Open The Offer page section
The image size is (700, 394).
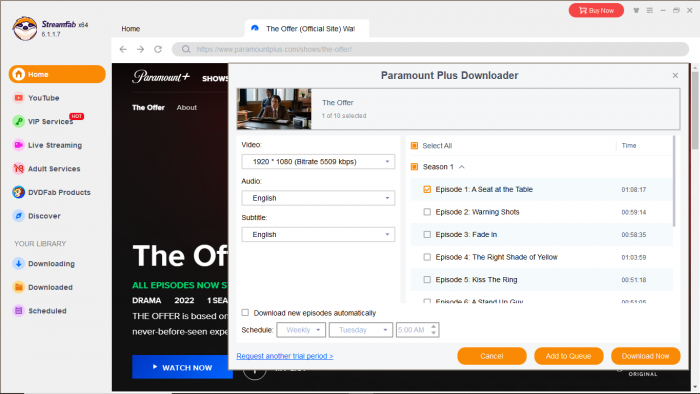point(148,108)
